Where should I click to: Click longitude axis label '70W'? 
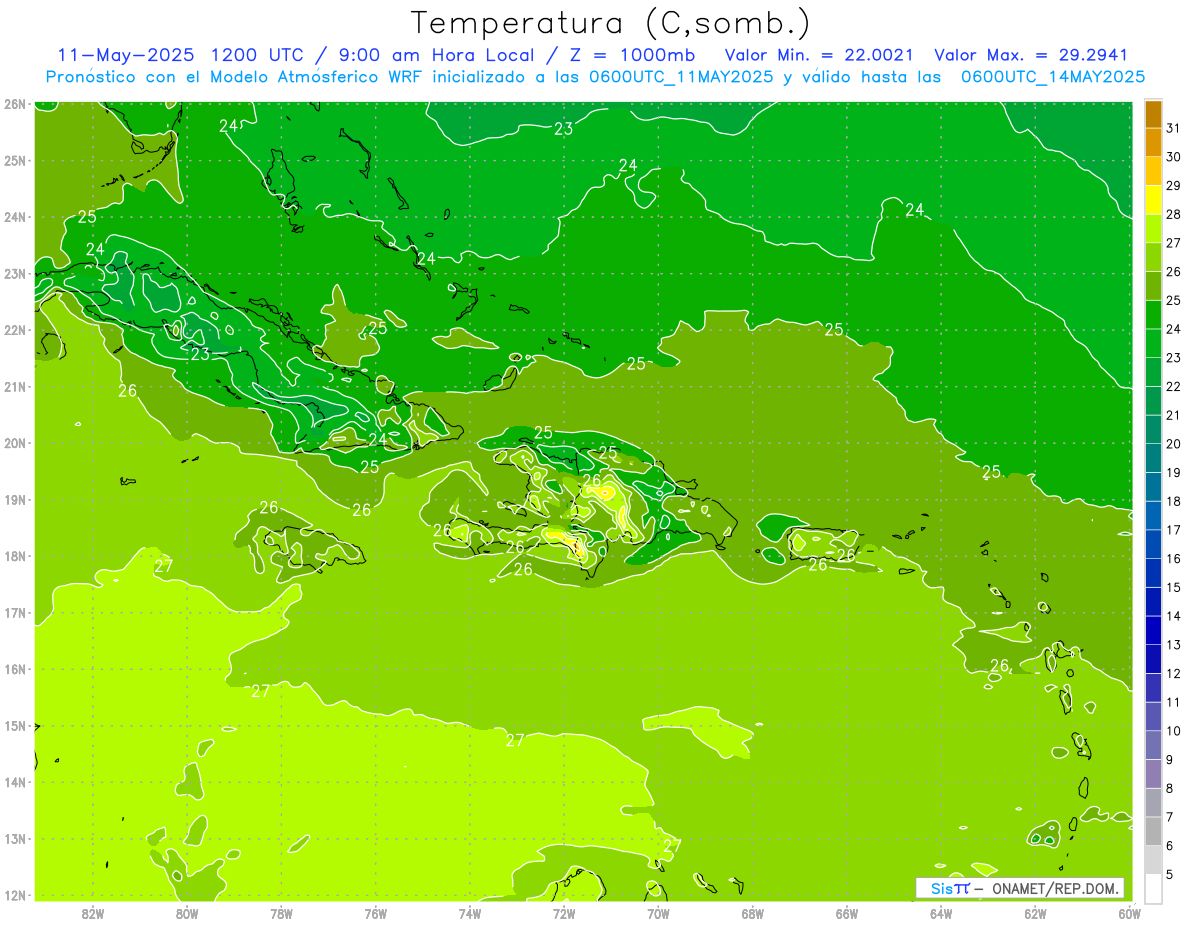[x=658, y=914]
